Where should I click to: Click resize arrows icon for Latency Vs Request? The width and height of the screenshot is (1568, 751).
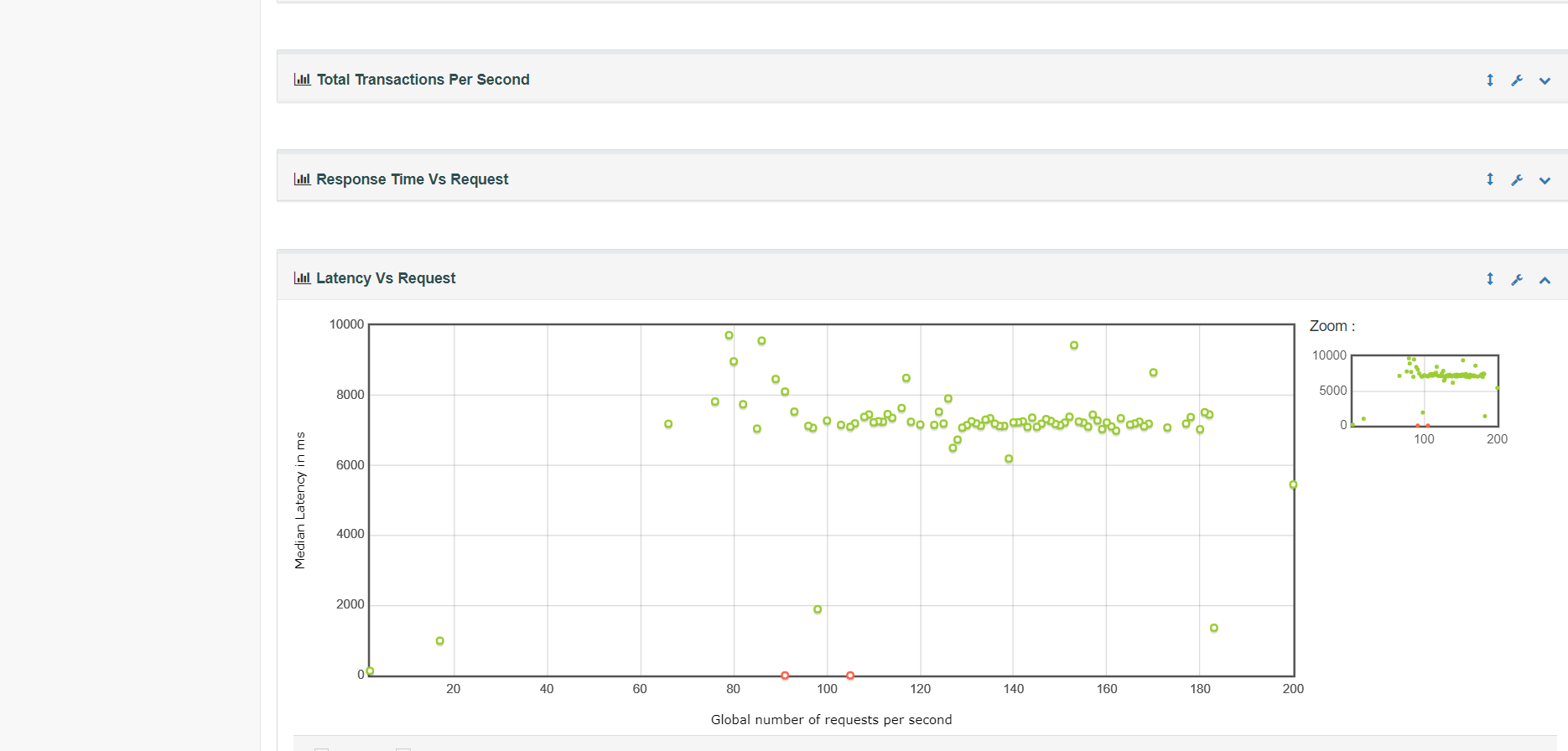coord(1490,278)
